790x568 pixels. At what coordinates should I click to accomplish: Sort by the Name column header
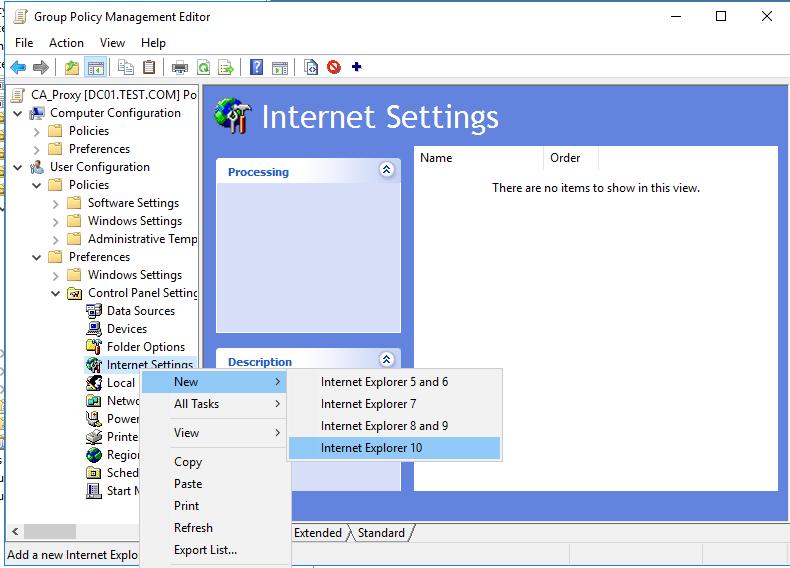pyautogui.click(x=479, y=158)
